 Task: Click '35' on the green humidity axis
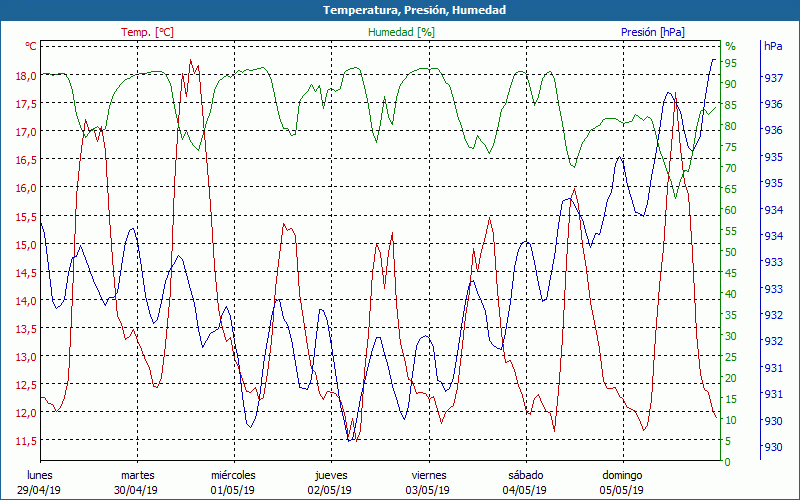click(x=731, y=315)
